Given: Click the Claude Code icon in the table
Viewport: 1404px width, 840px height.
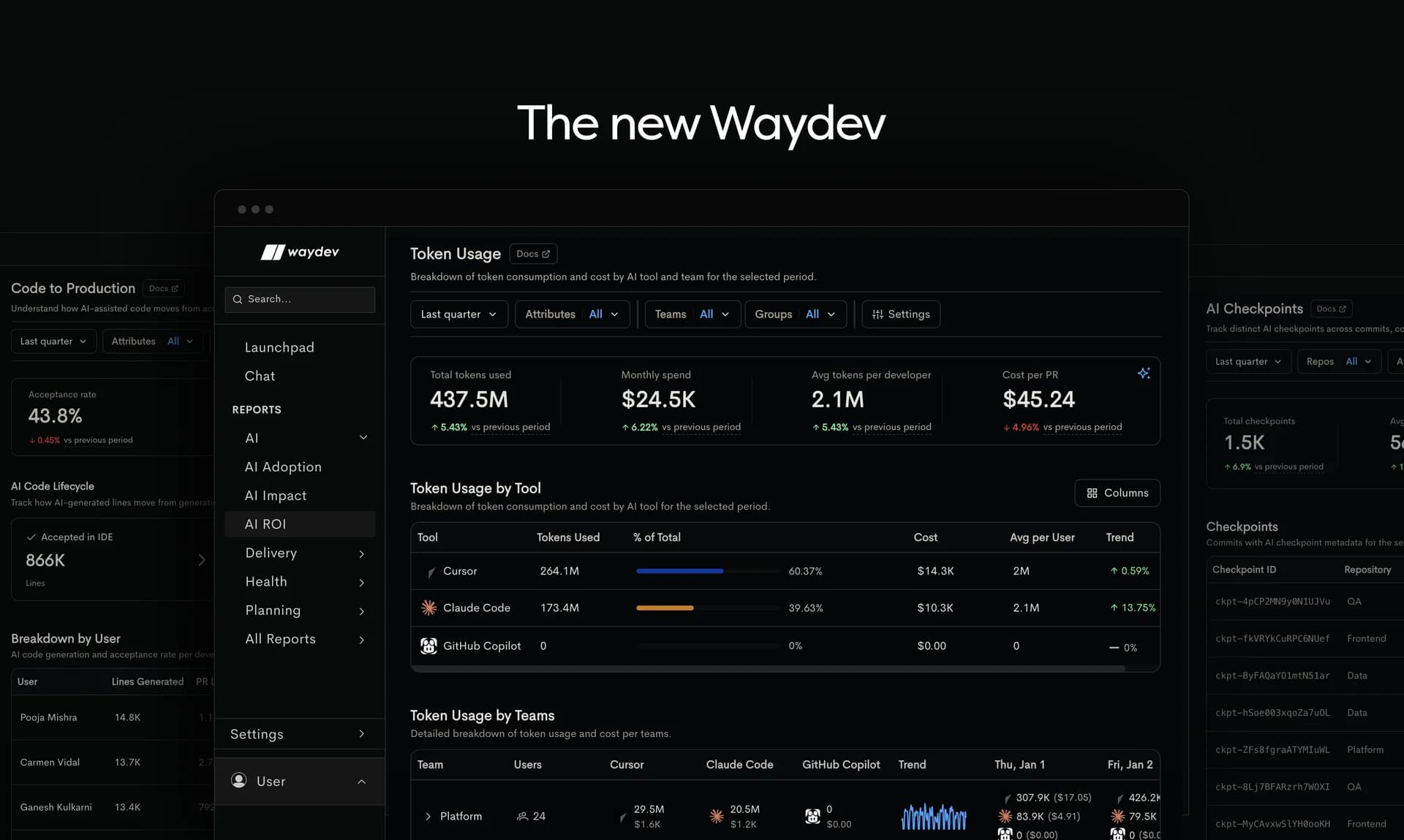Looking at the screenshot, I should point(428,608).
